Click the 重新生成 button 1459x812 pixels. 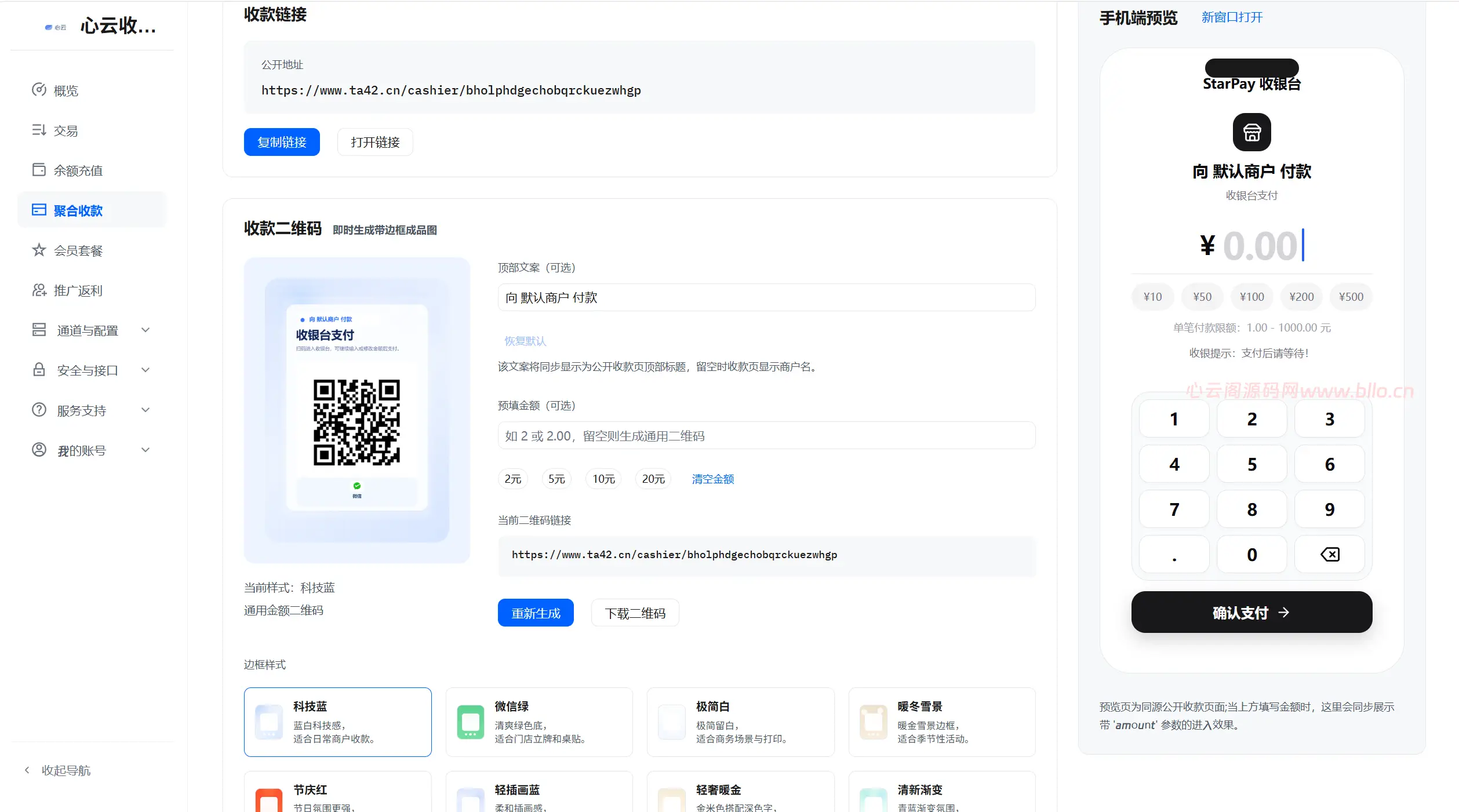point(536,613)
